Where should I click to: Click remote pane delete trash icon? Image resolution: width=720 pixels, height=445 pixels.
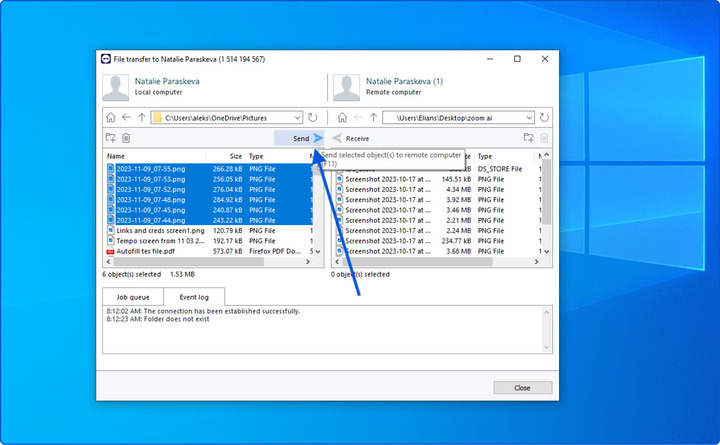544,138
